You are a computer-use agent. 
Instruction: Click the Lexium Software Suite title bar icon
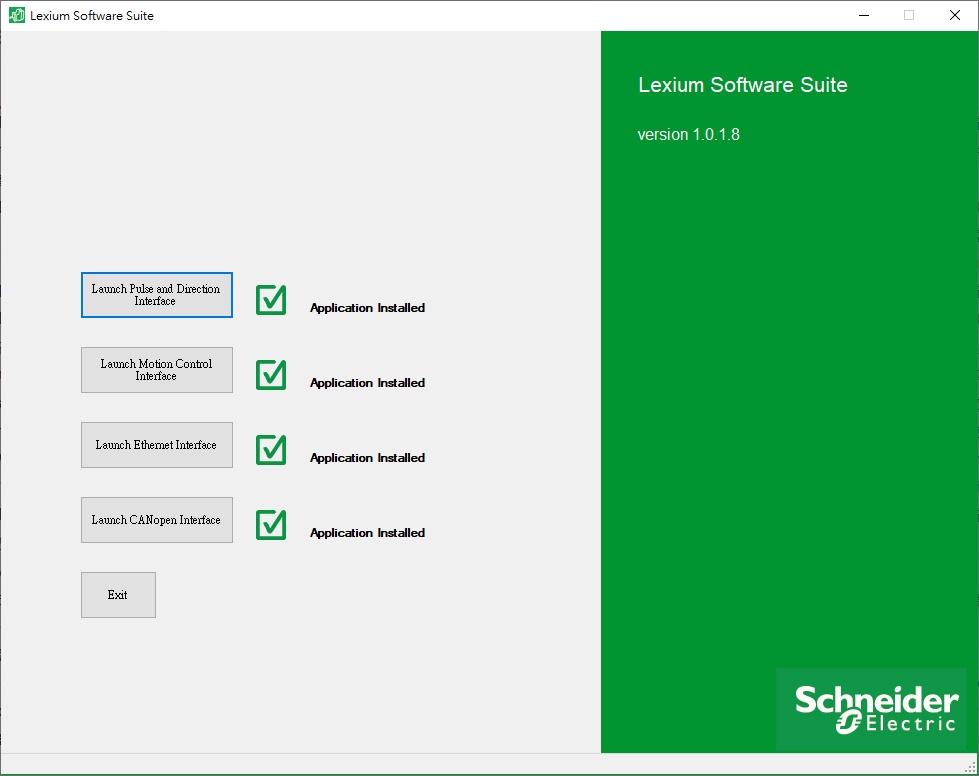click(x=14, y=15)
